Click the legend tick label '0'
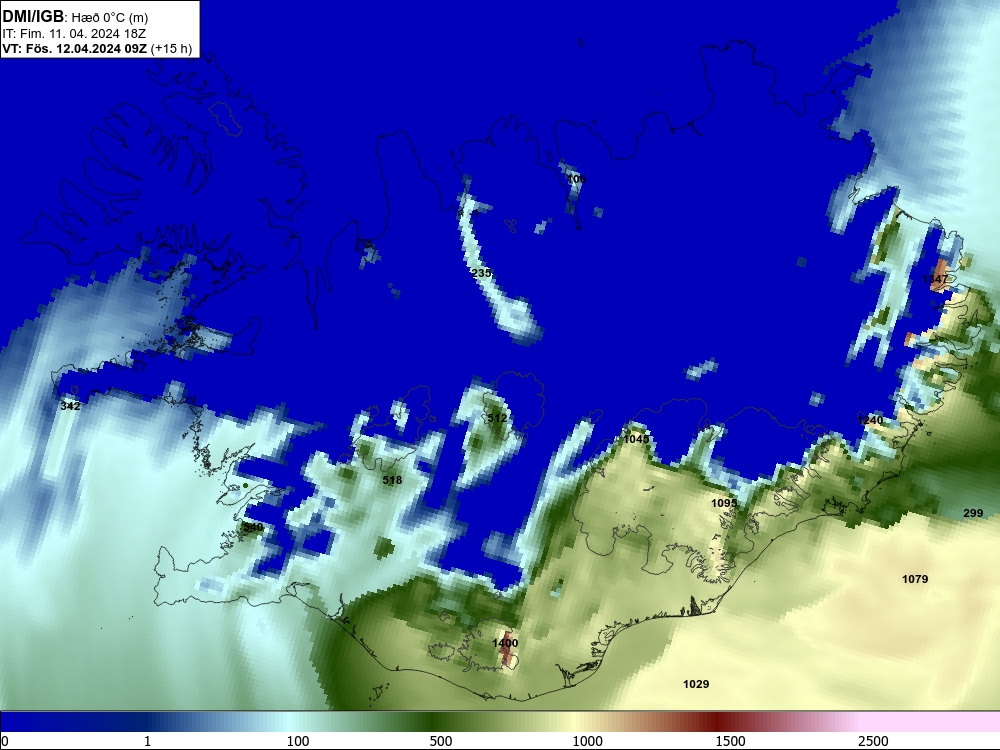 (x=5, y=741)
